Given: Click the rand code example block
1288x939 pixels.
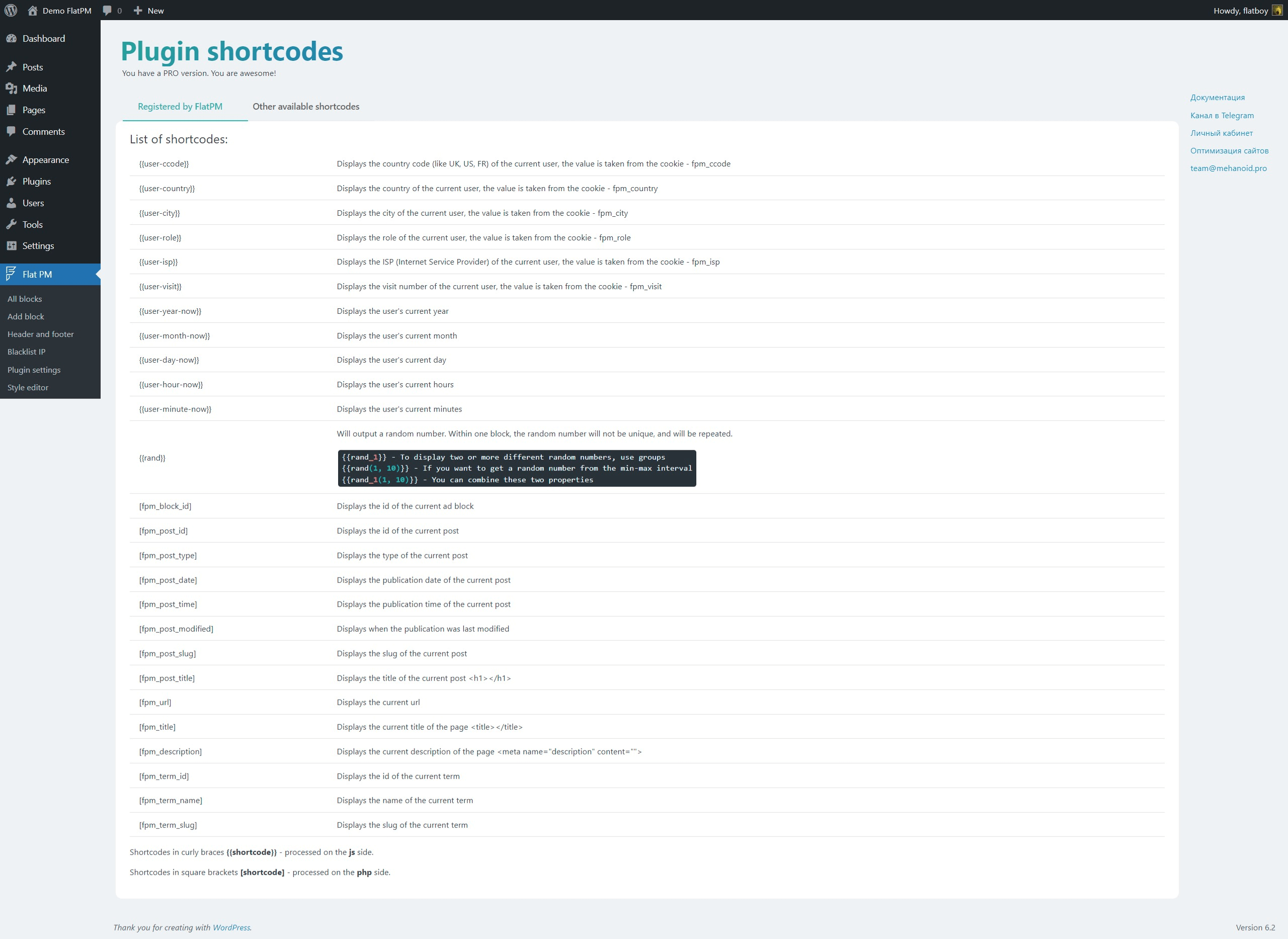Looking at the screenshot, I should pyautogui.click(x=516, y=468).
